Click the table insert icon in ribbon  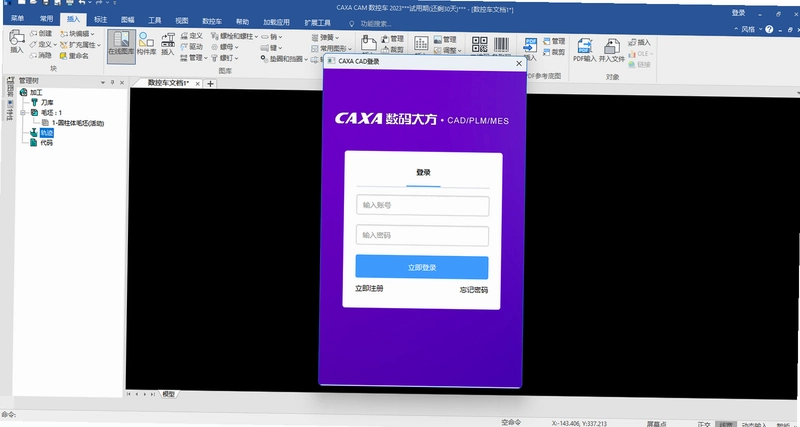pyautogui.click(x=421, y=43)
